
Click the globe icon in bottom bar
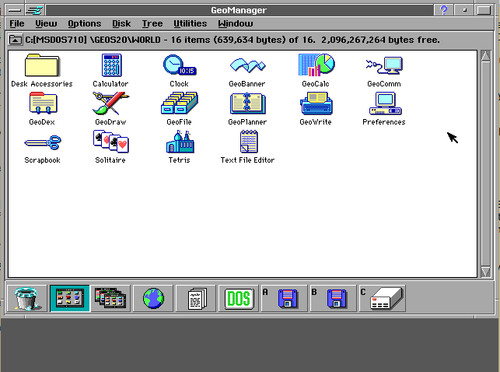[153, 298]
